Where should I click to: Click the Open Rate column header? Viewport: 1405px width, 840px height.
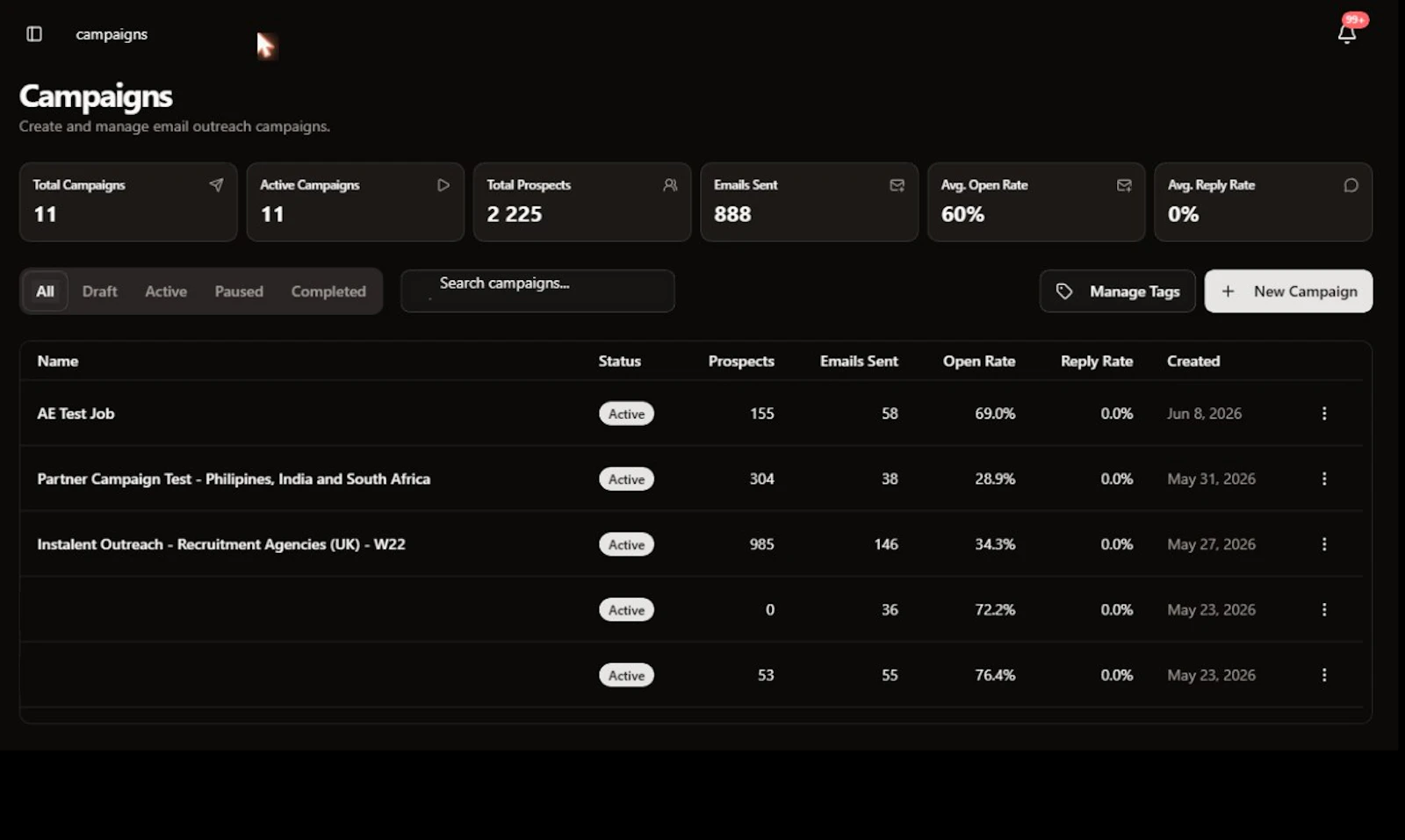(979, 361)
